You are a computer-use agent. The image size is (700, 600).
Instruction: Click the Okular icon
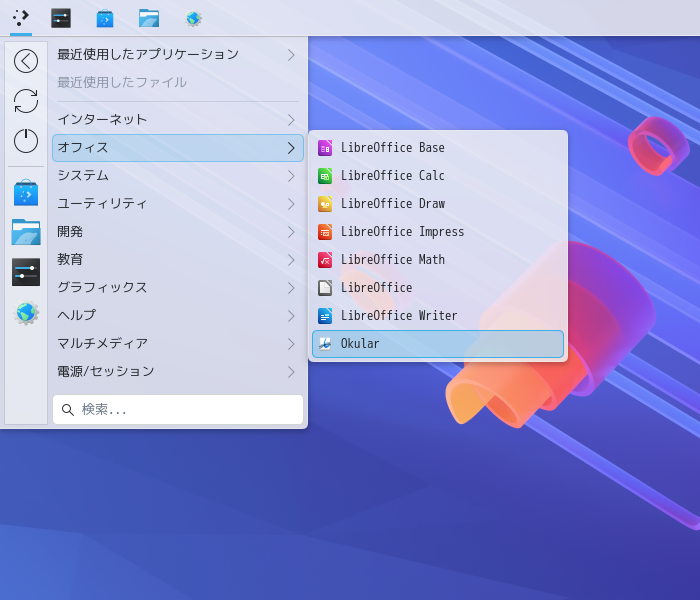coord(325,344)
